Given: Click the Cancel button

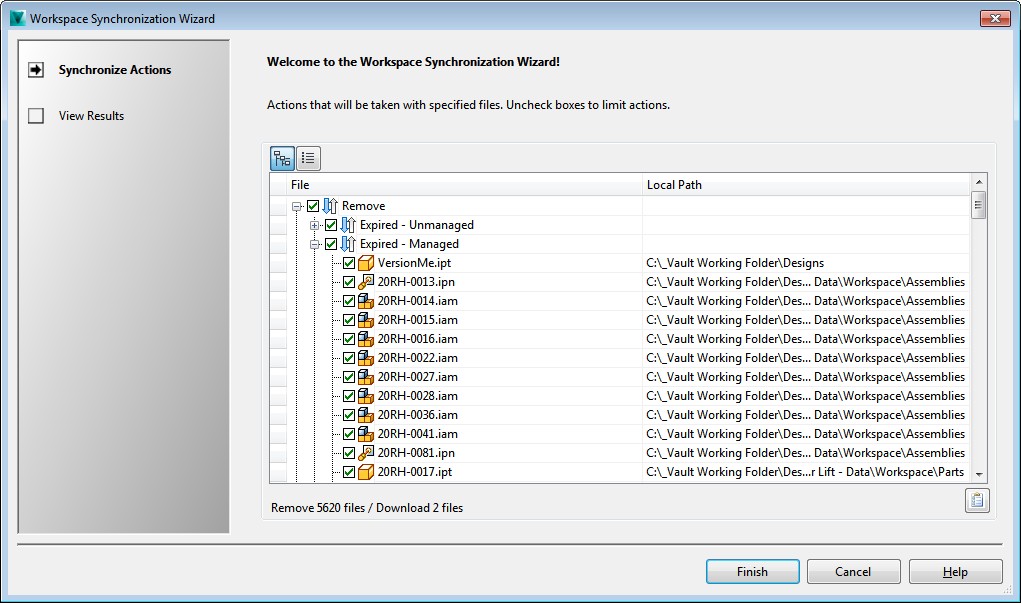Looking at the screenshot, I should [854, 571].
